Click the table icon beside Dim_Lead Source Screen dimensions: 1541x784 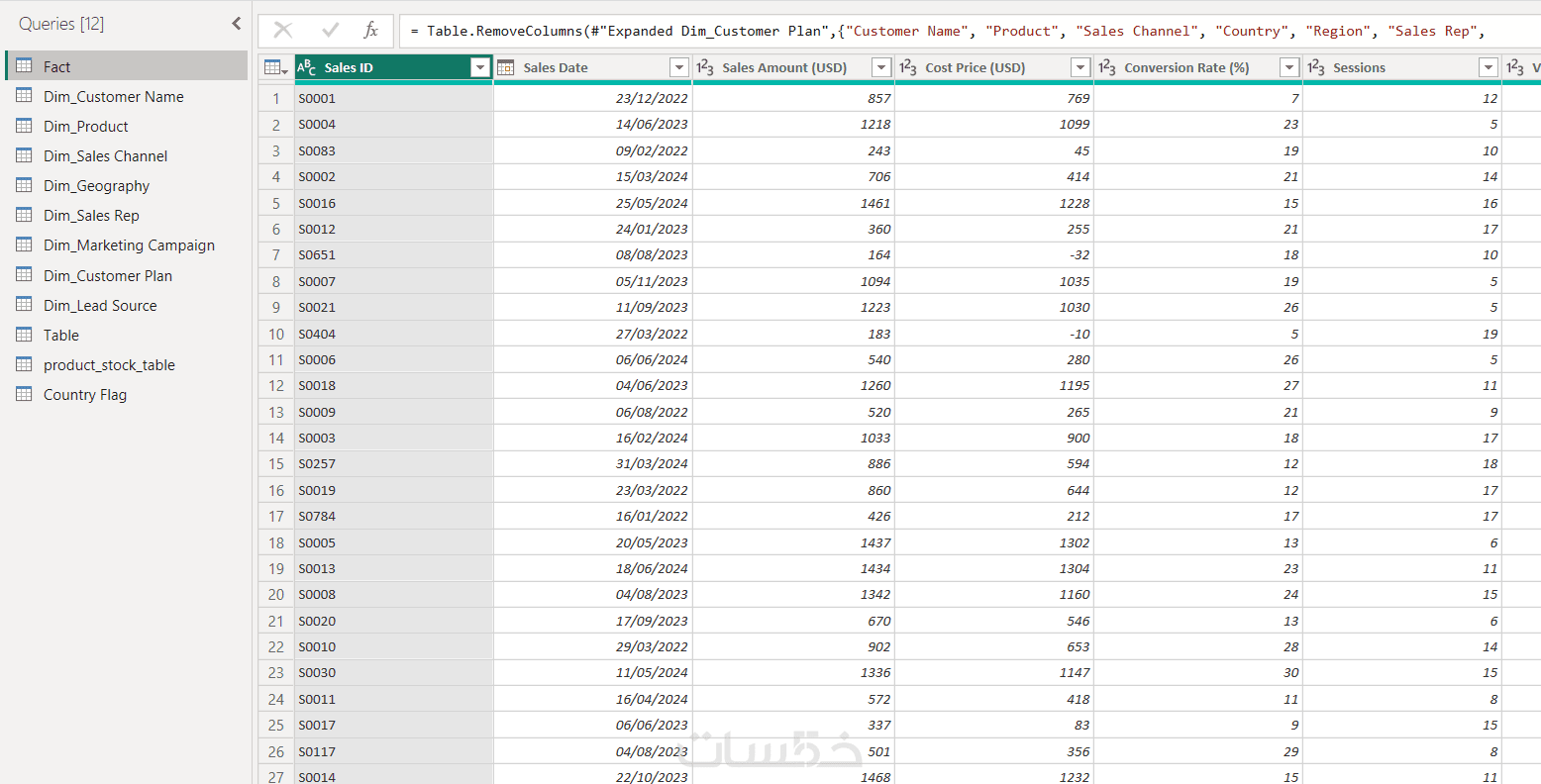pos(25,305)
